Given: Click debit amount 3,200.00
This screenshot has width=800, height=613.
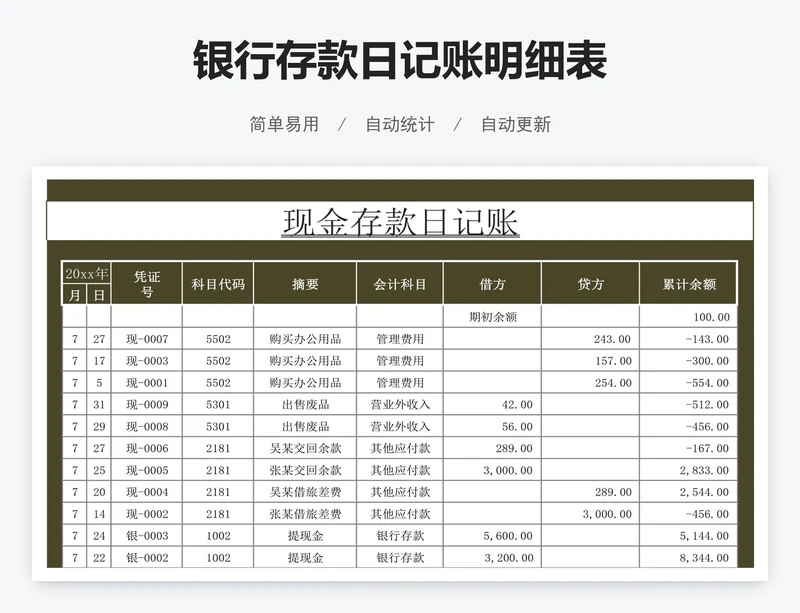Looking at the screenshot, I should (492, 557).
